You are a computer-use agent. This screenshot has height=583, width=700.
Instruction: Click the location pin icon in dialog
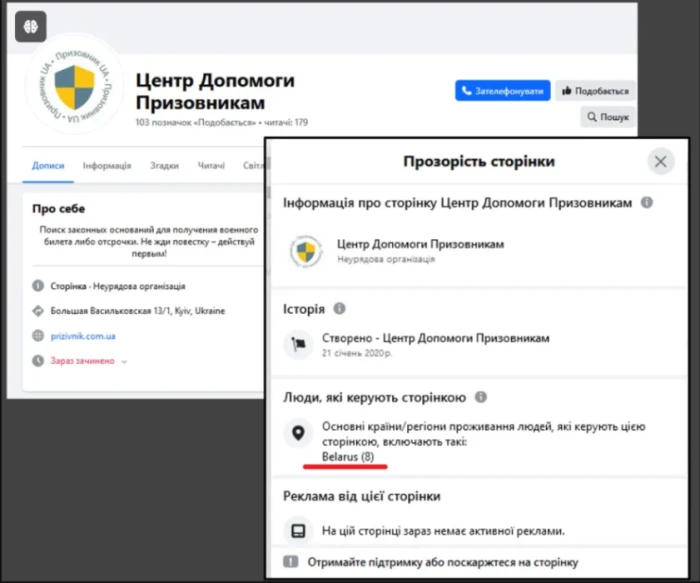coord(298,433)
